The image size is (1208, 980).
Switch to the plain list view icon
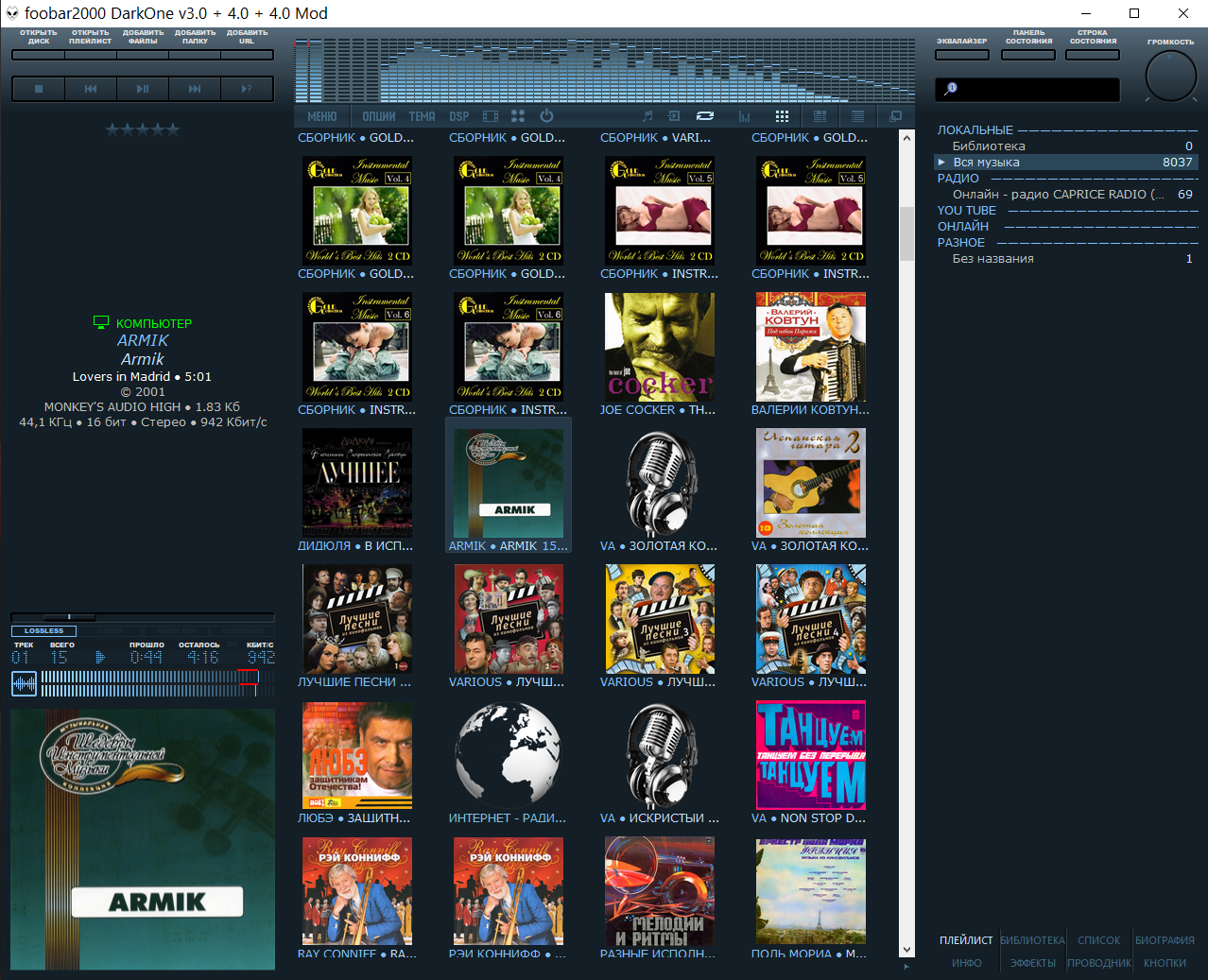[x=857, y=116]
